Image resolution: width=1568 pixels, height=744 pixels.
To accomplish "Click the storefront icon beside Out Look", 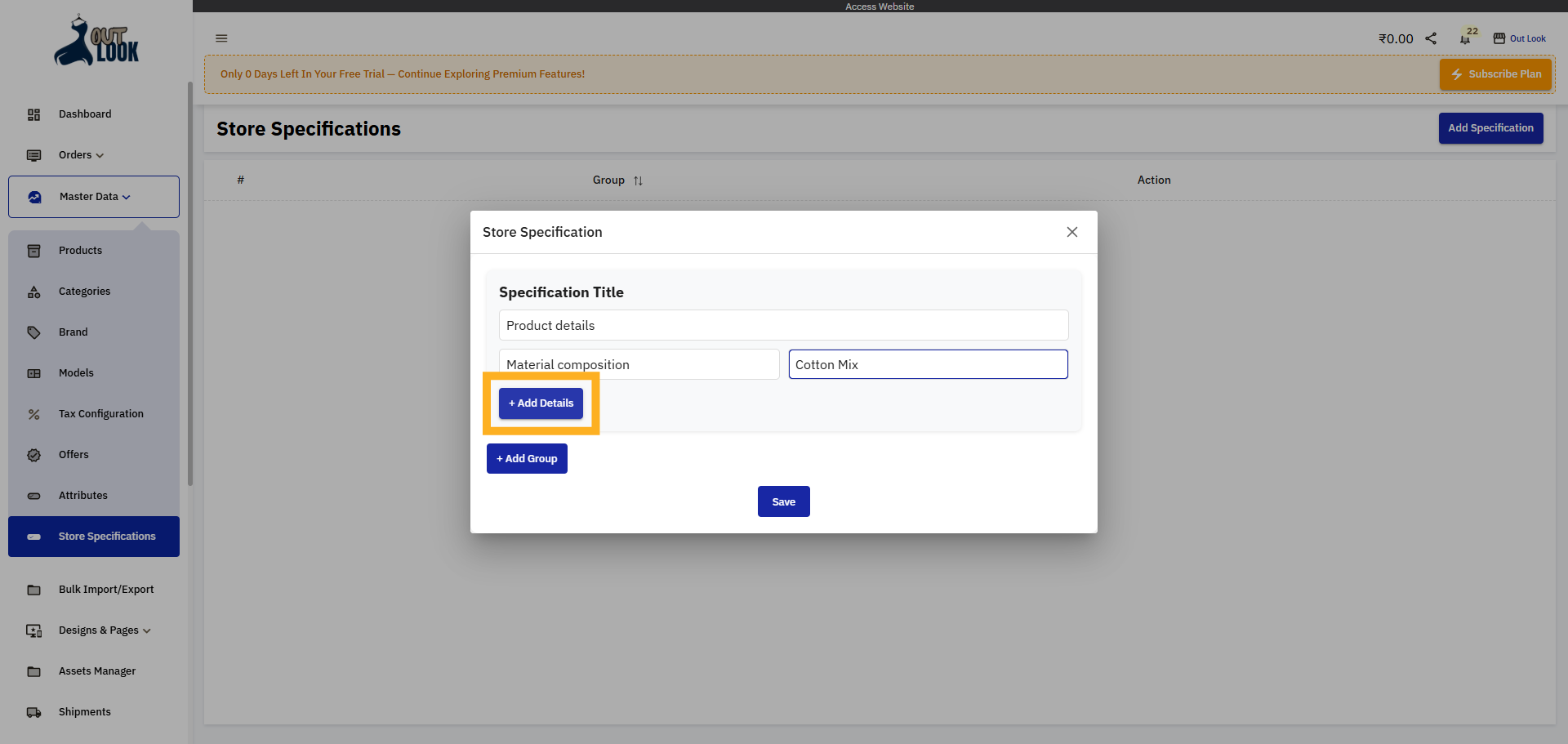I will point(1499,38).
